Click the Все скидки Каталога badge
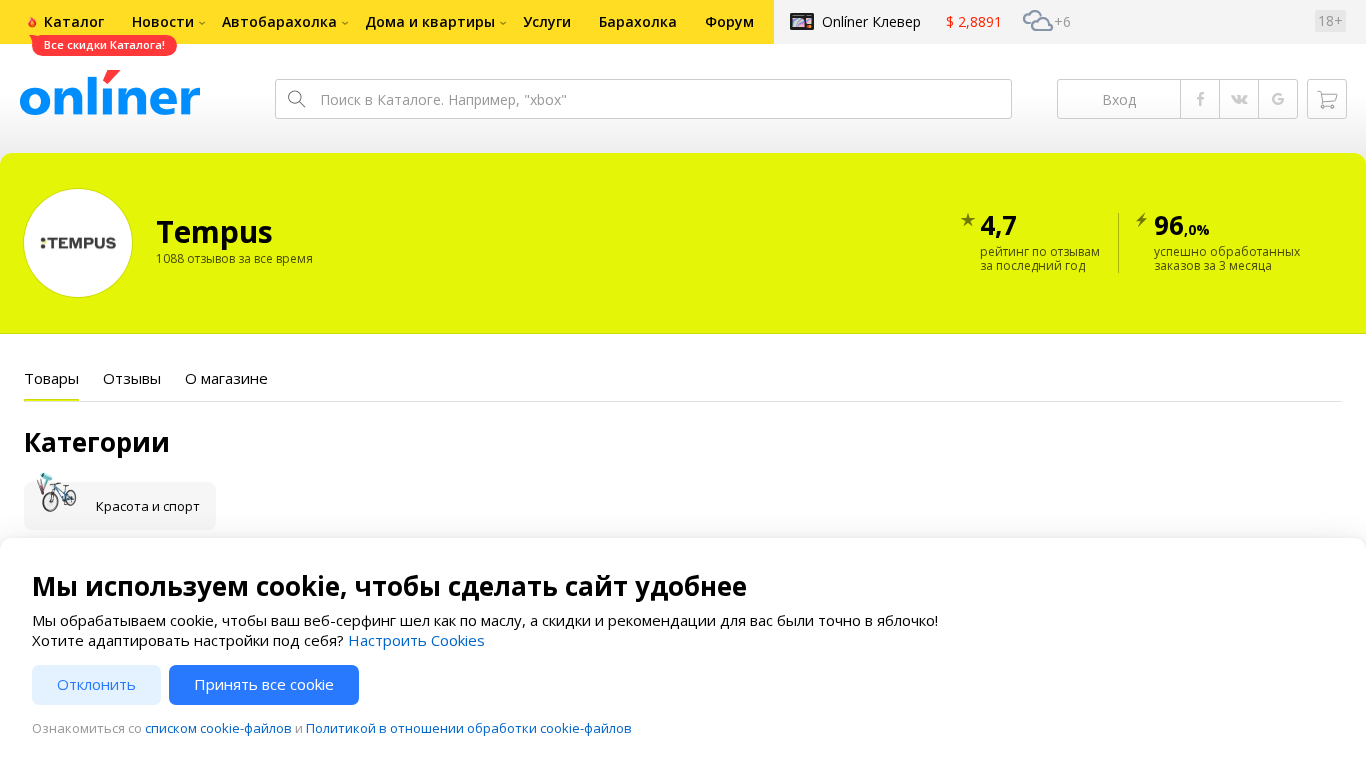Viewport: 1366px width, 768px height. [x=104, y=45]
